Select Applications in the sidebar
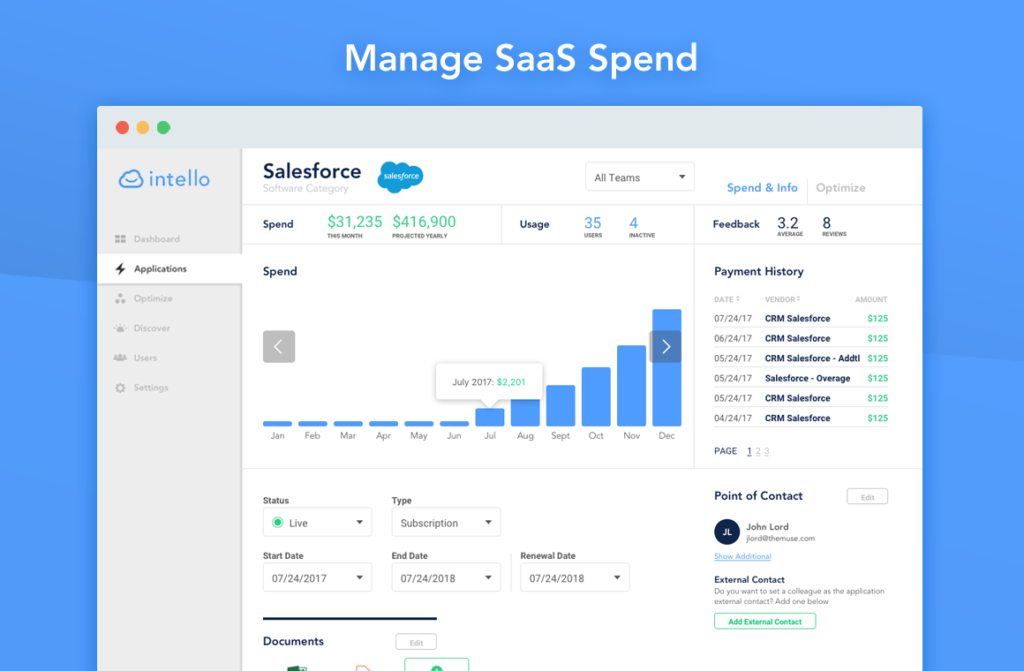Screen dimensions: 1024x671 [x=170, y=269]
